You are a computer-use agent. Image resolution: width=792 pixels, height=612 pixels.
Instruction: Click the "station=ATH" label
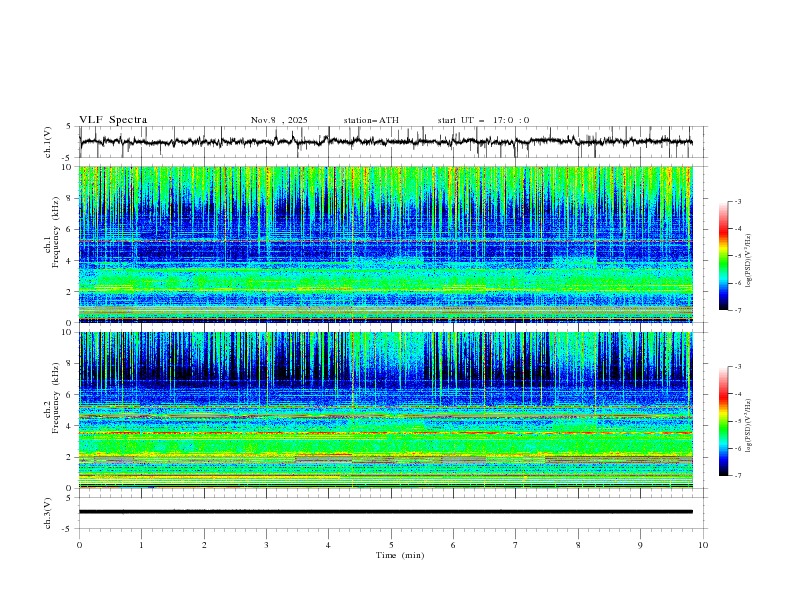[x=371, y=120]
